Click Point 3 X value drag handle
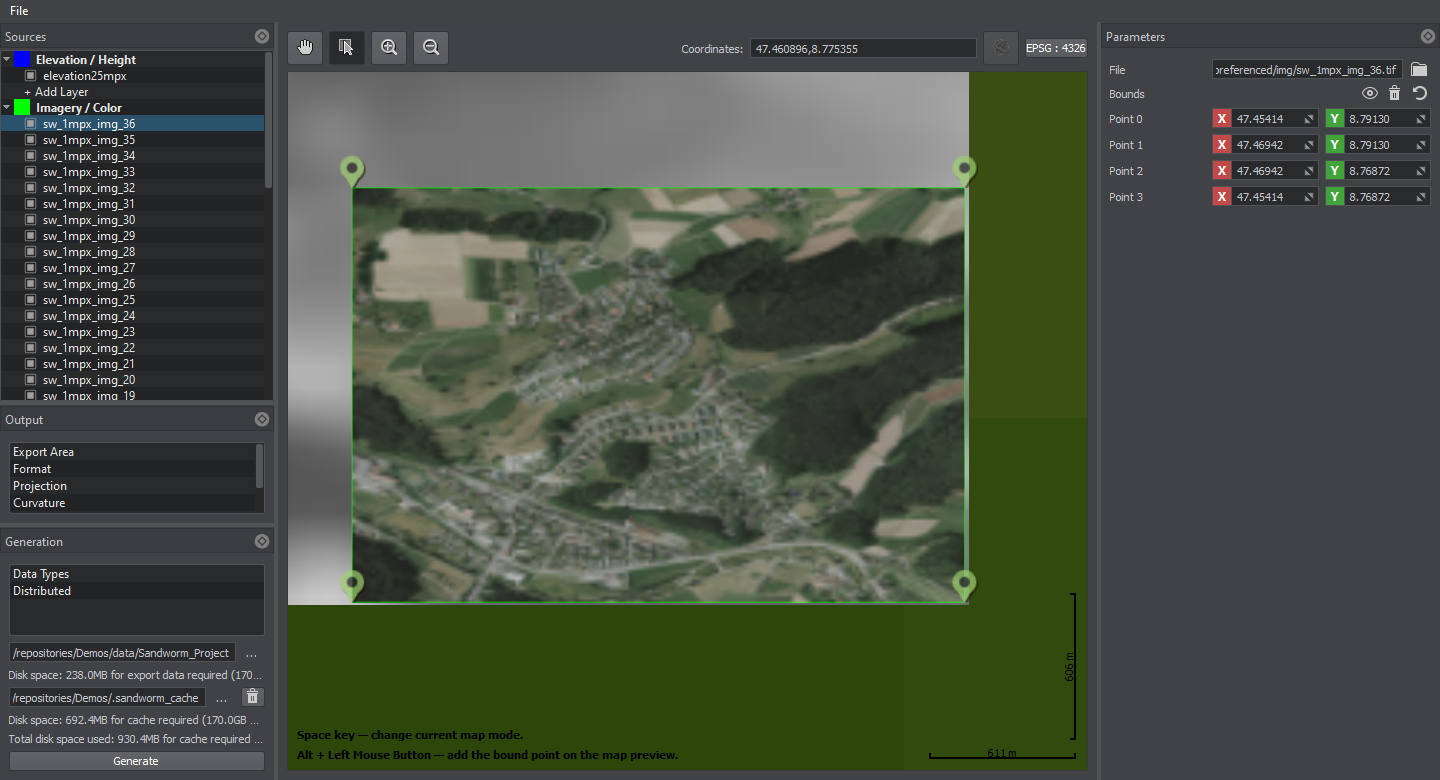 coord(1309,197)
